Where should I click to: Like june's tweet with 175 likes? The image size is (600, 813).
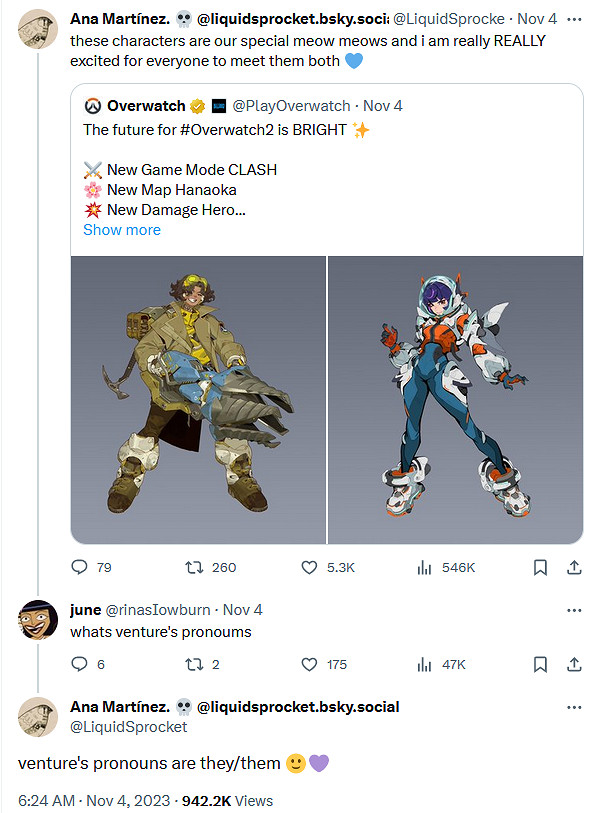(310, 664)
